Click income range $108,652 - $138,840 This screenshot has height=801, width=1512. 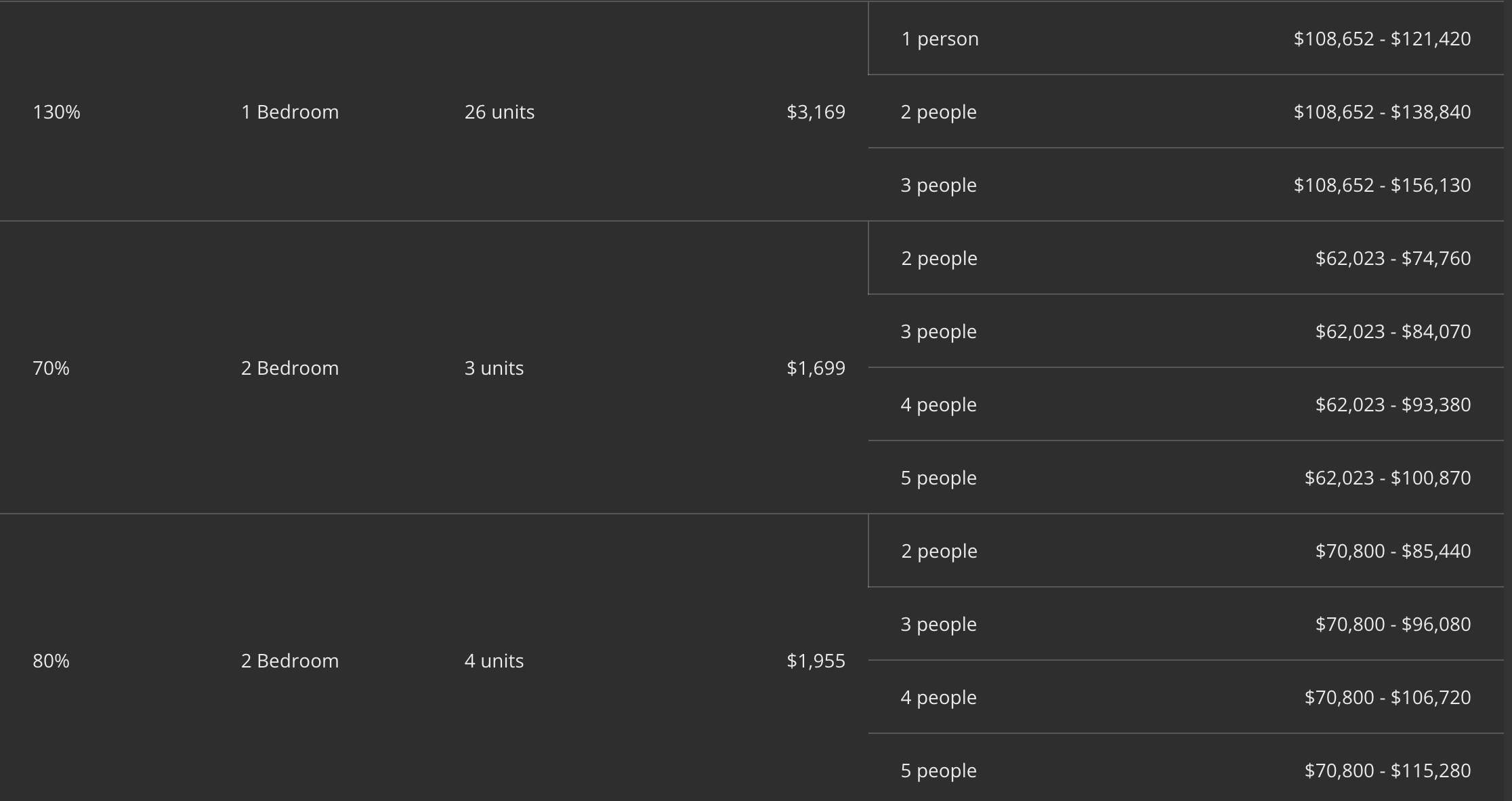(1382, 112)
